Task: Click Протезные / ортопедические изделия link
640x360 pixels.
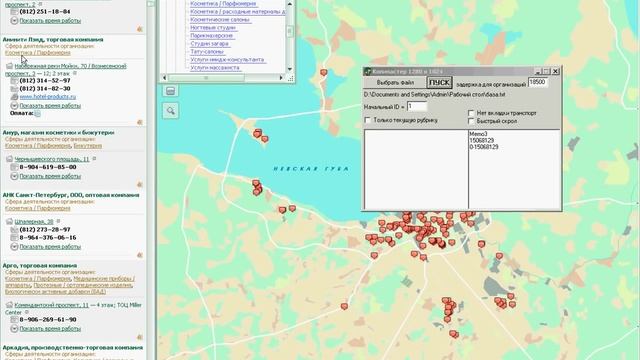Action: tap(83, 285)
